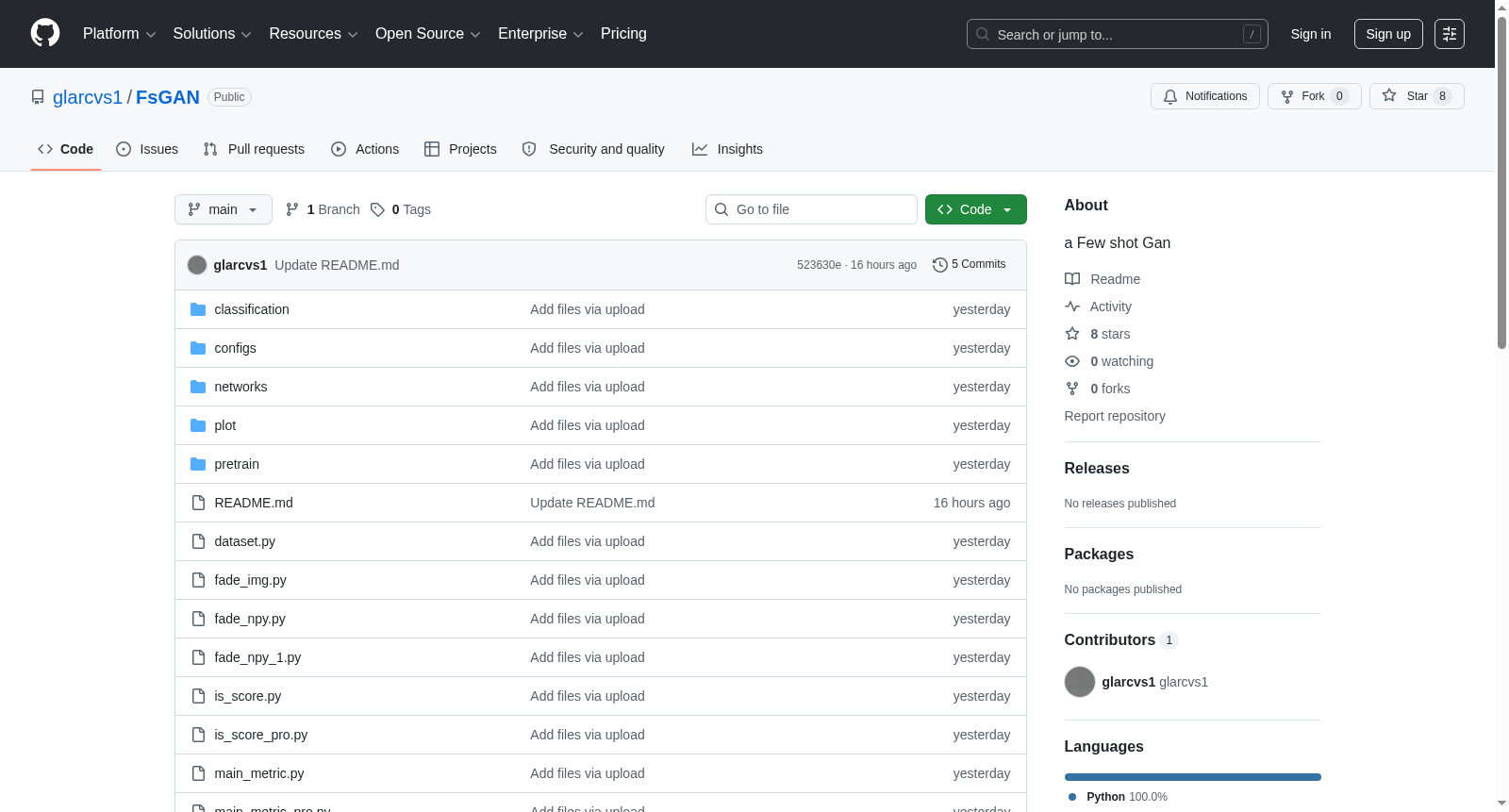Focus the Go to file field
The height and width of the screenshot is (812, 1509).
(x=811, y=209)
